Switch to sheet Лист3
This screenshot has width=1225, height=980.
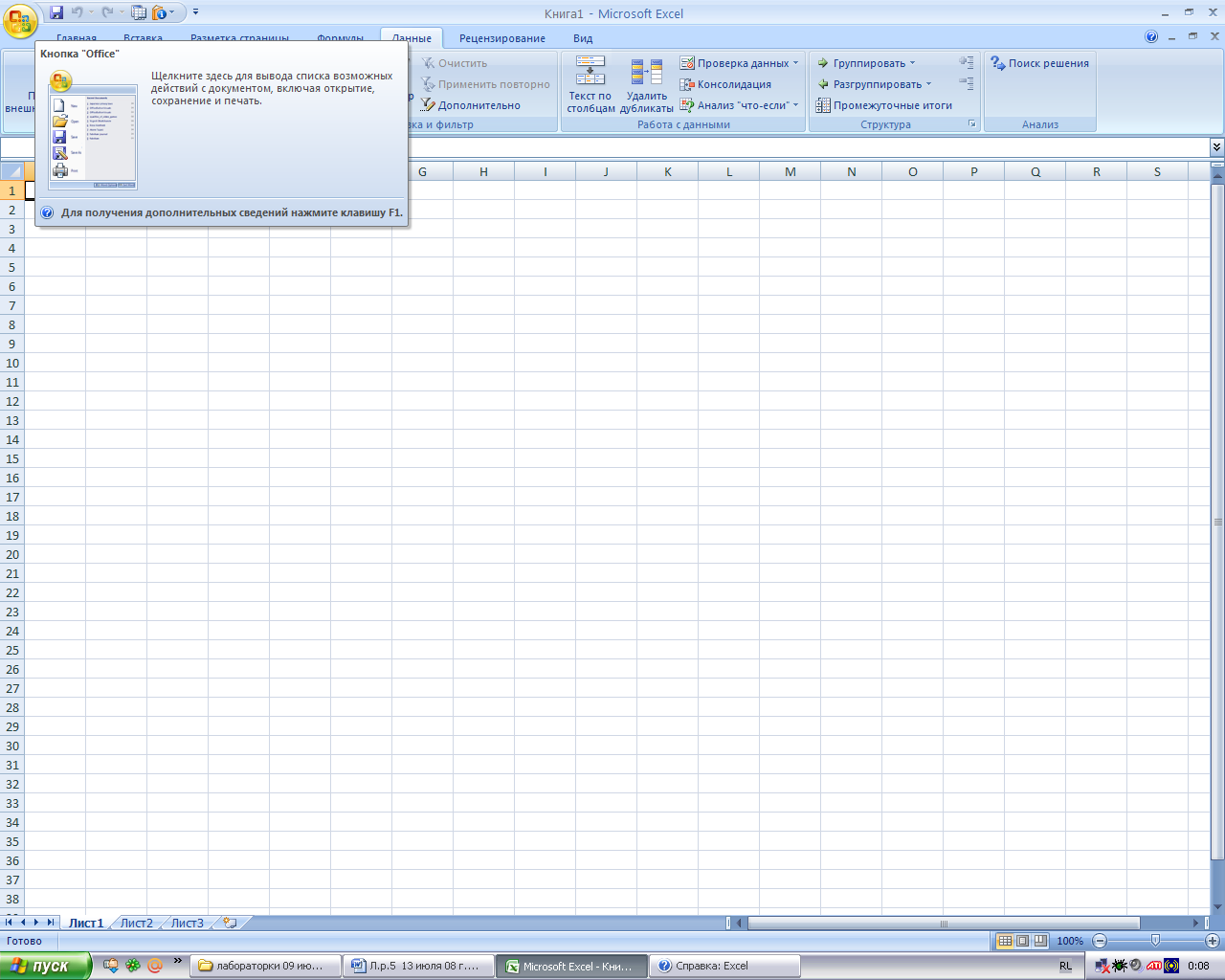187,924
